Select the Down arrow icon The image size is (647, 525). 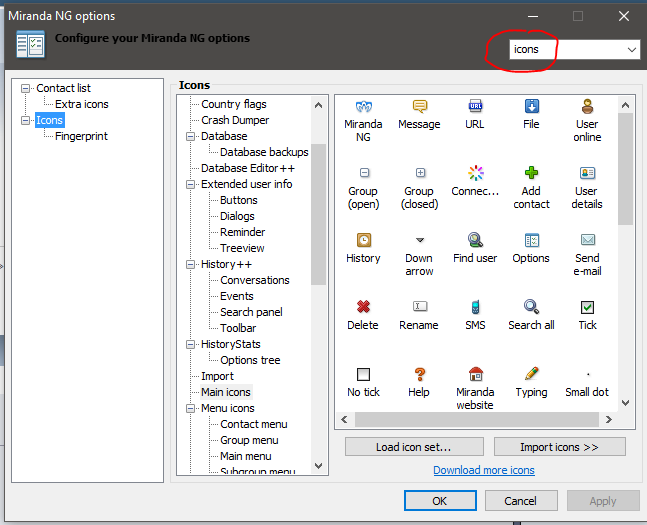[420, 240]
